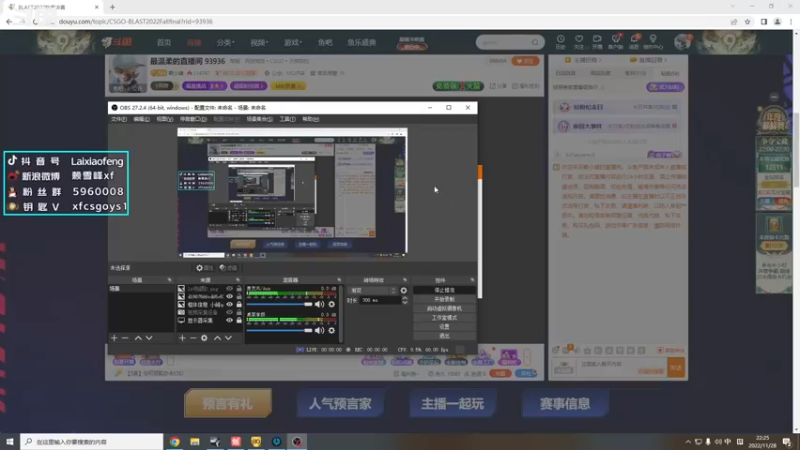Open OBS File menu
Screen dimensions: 800x450
pos(119,119)
